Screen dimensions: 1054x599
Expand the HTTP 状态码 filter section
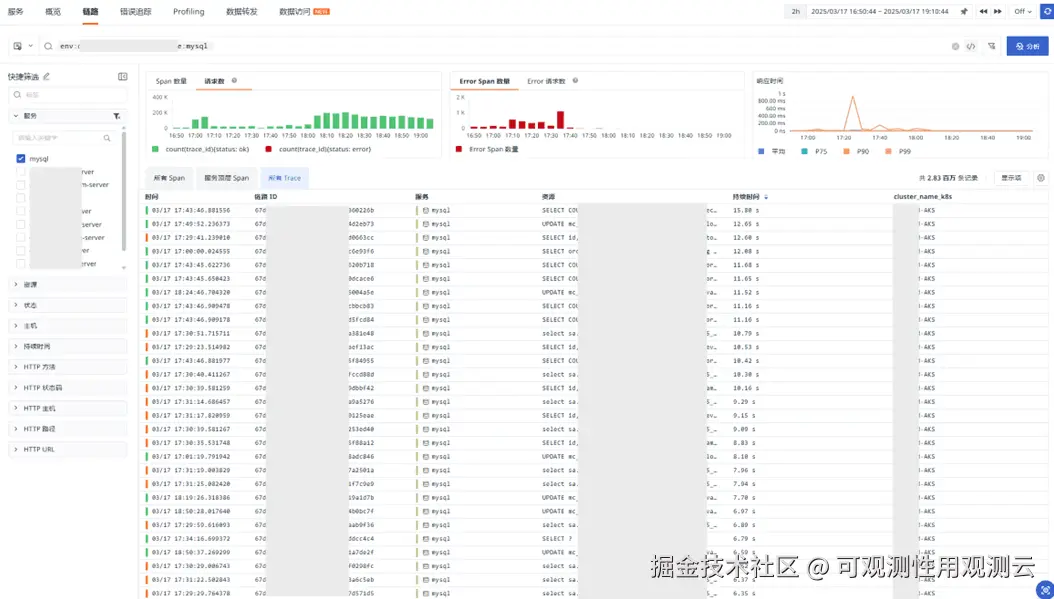click(x=67, y=388)
